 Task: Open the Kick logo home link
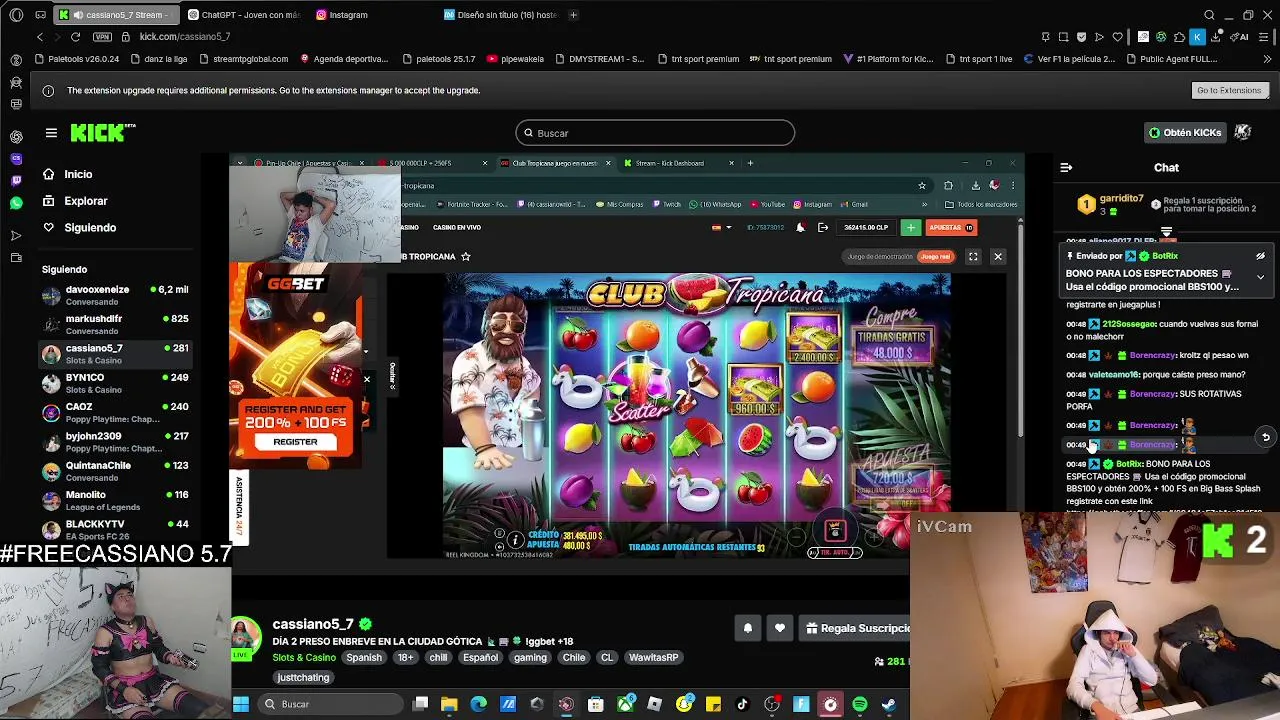click(x=102, y=133)
